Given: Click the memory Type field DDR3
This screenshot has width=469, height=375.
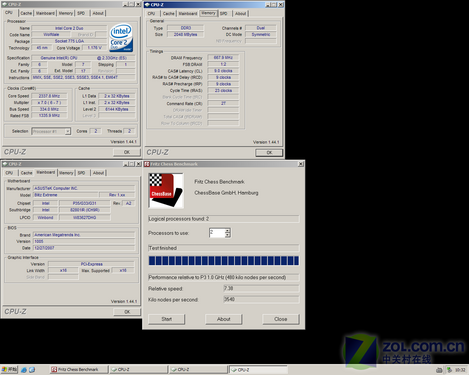Looking at the screenshot, I should coord(186,28).
